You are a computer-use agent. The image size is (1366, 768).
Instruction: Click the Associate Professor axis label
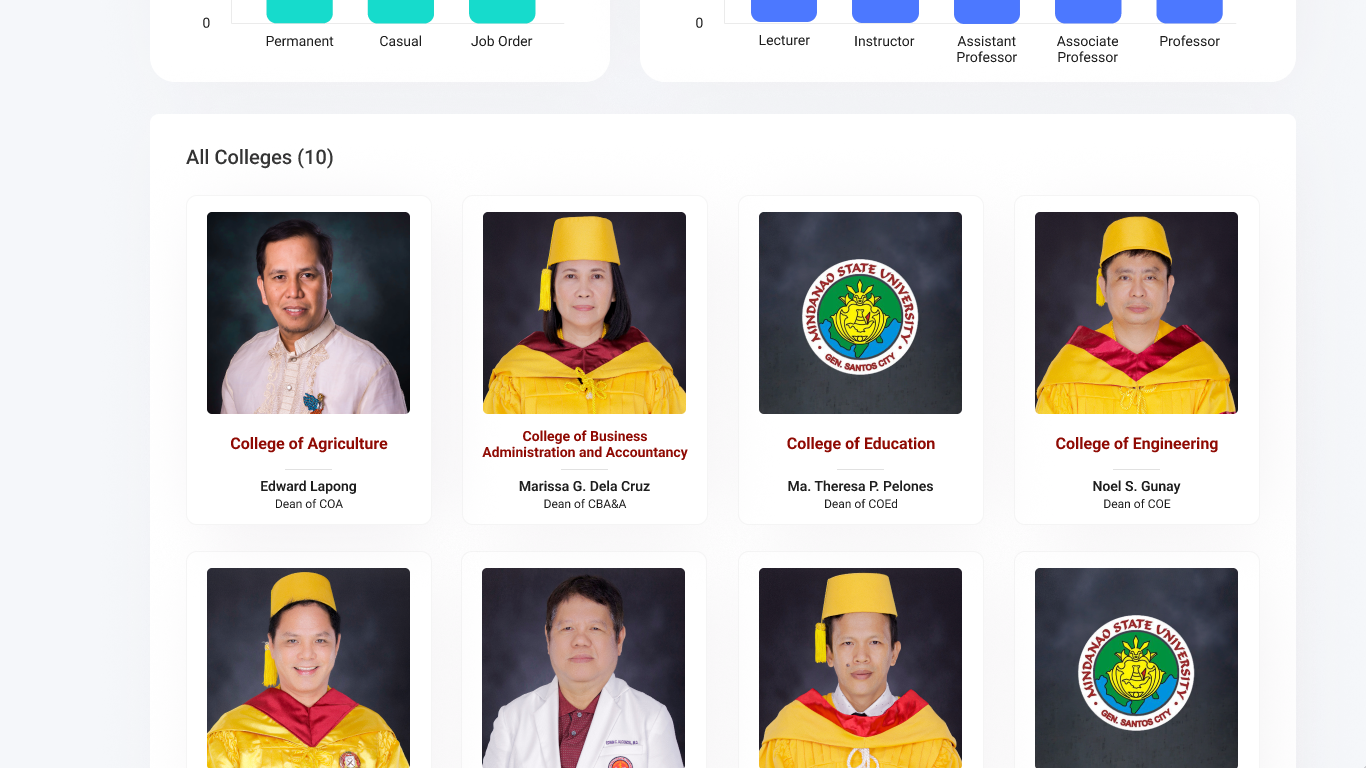tap(1088, 49)
